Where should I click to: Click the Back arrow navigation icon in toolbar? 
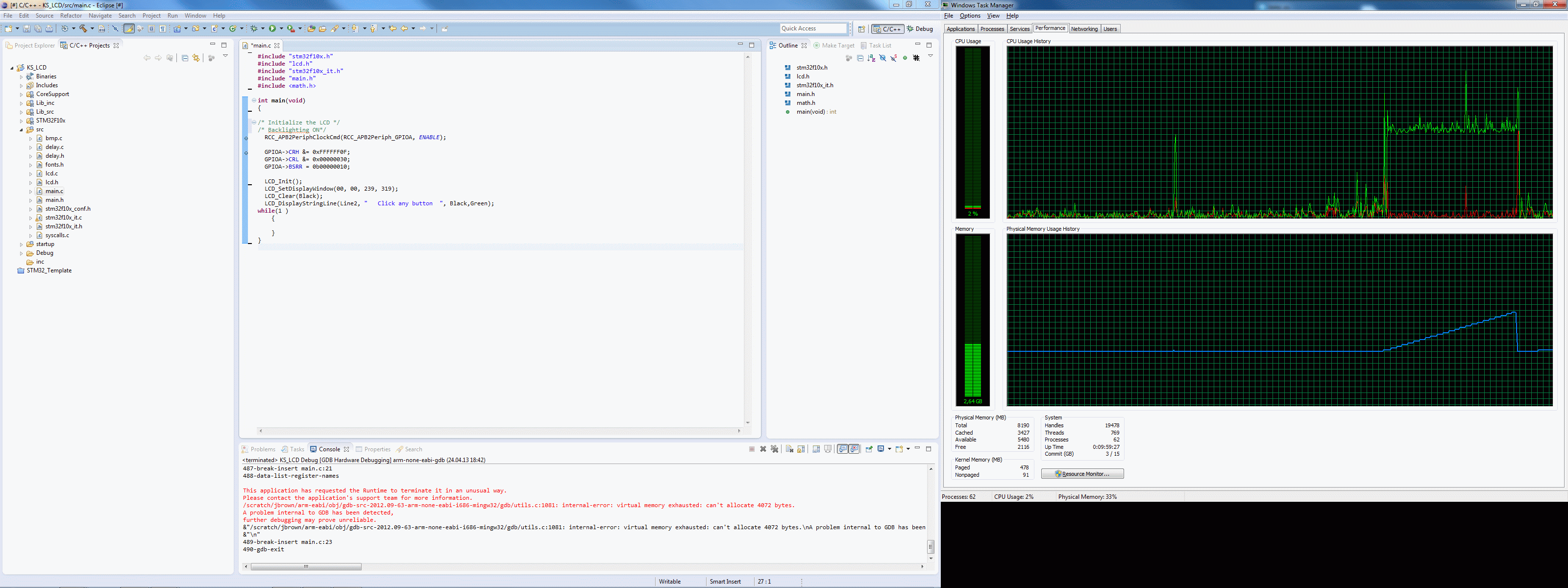[x=404, y=28]
